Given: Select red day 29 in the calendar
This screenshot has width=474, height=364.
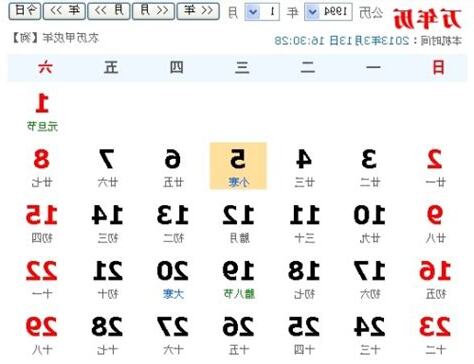Looking at the screenshot, I should pos(42,335).
